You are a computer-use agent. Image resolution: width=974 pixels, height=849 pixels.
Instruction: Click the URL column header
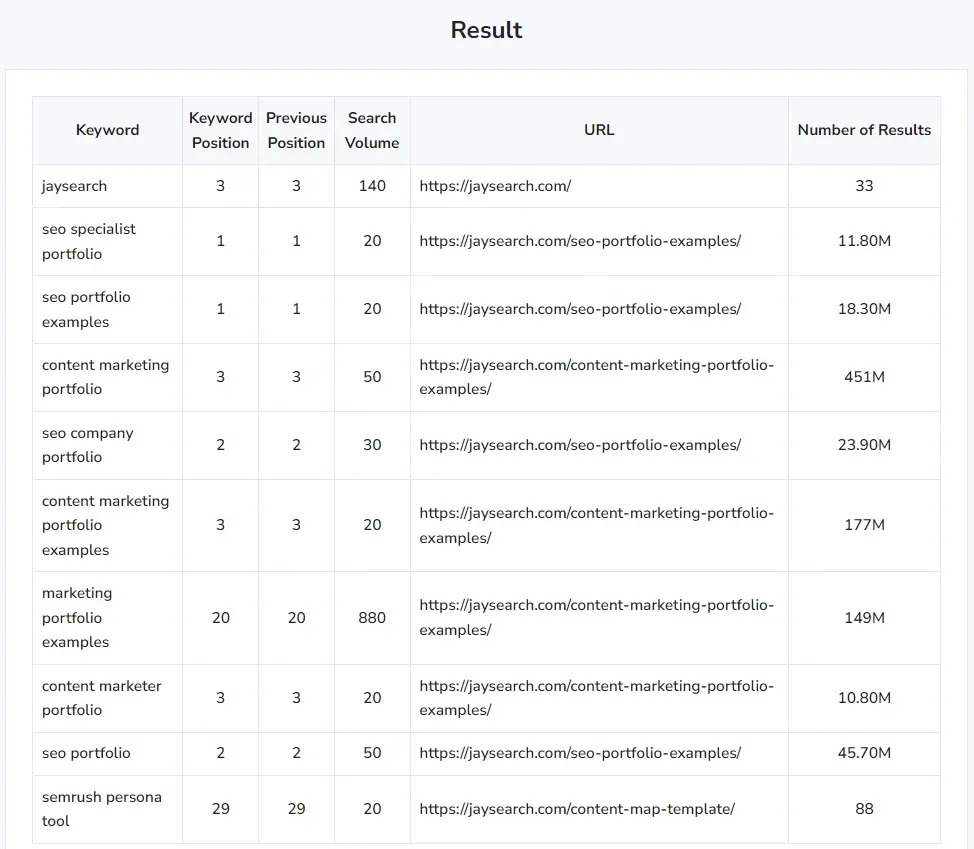pyautogui.click(x=599, y=130)
